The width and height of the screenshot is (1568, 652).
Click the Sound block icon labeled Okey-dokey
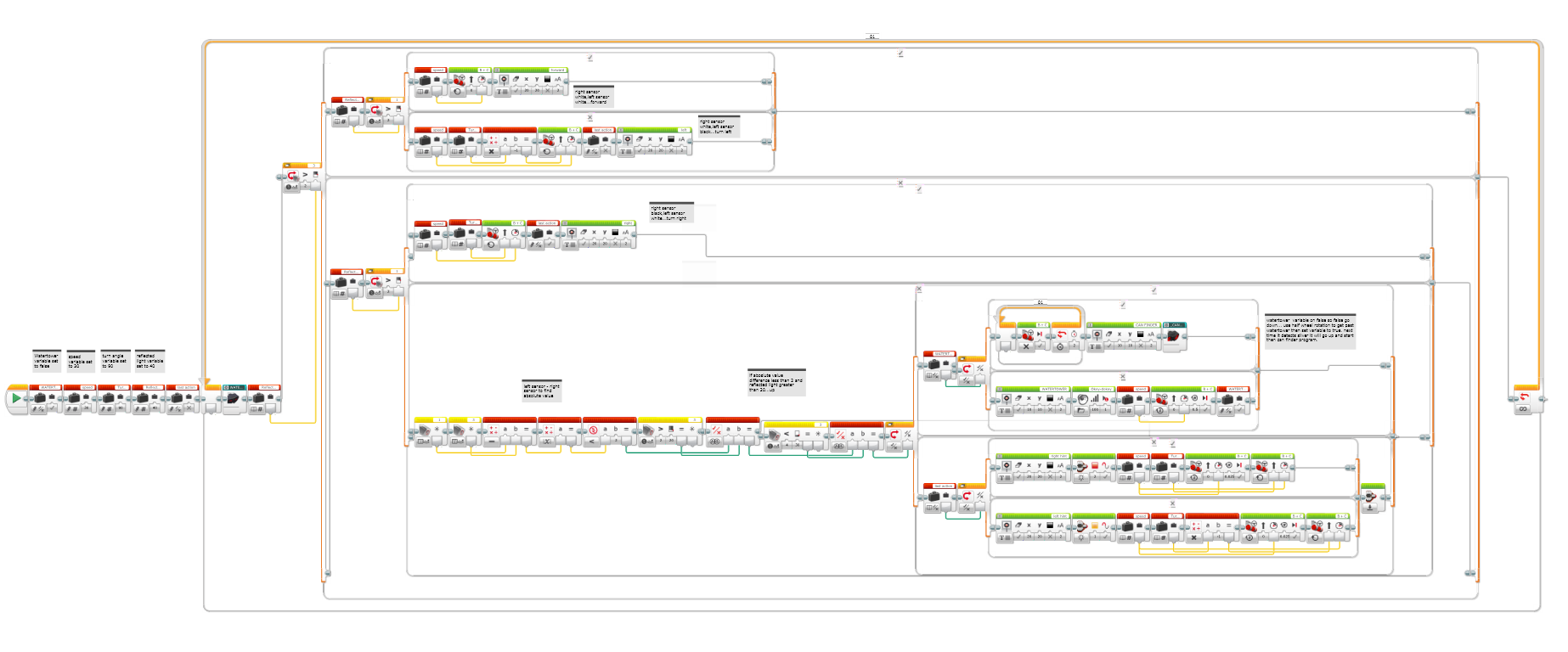[1082, 399]
